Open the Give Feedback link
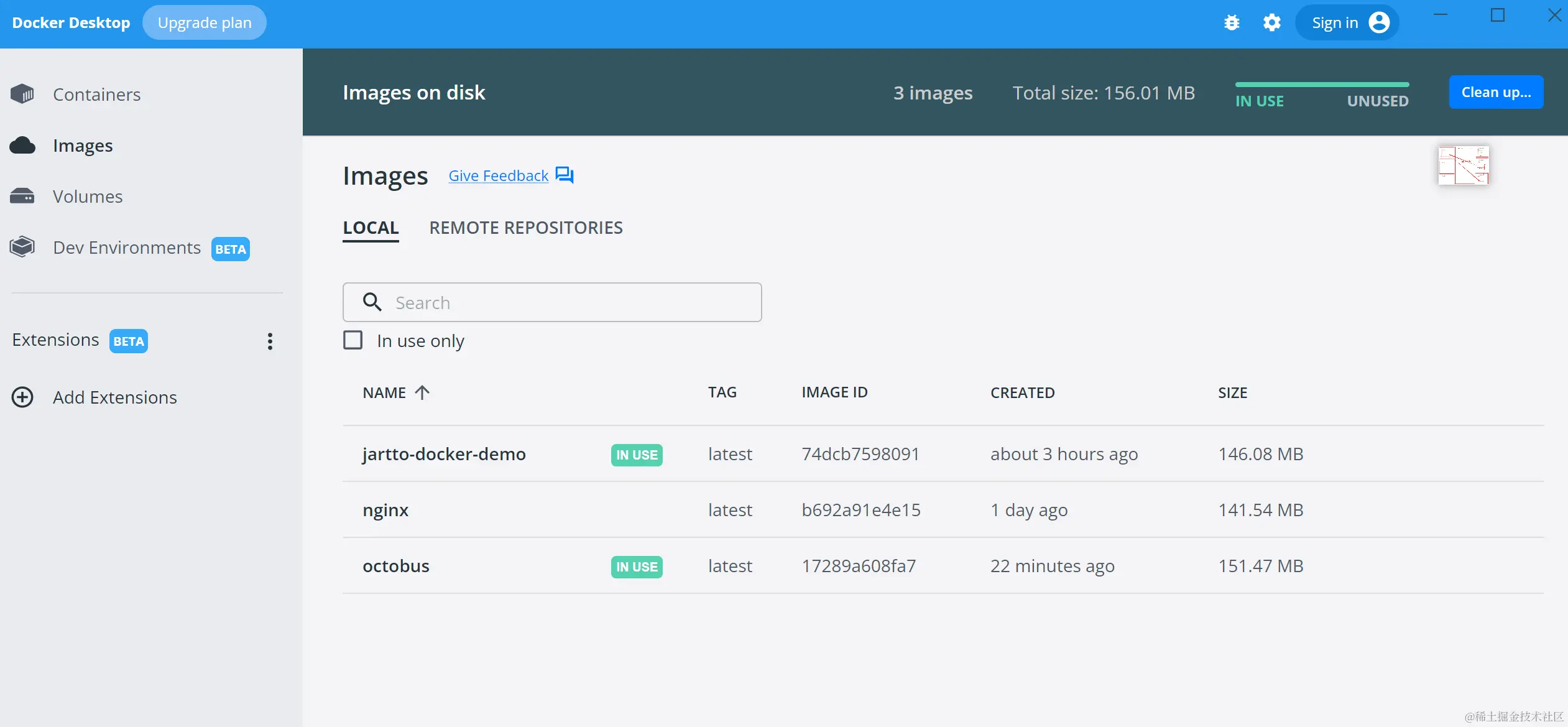Screen dimensions: 1568x727 click(499, 176)
